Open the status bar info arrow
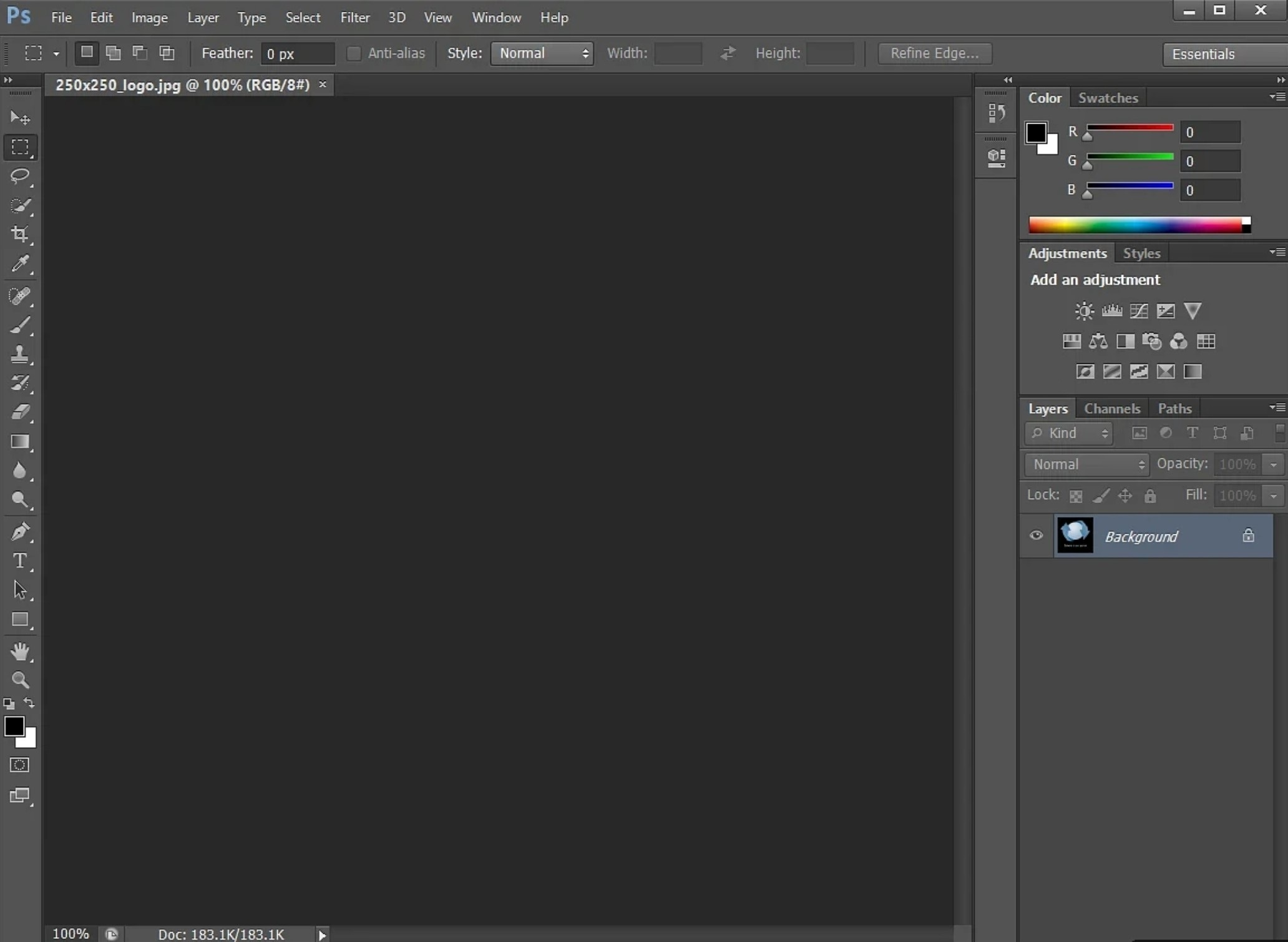Viewport: 1288px width, 942px height. click(322, 935)
